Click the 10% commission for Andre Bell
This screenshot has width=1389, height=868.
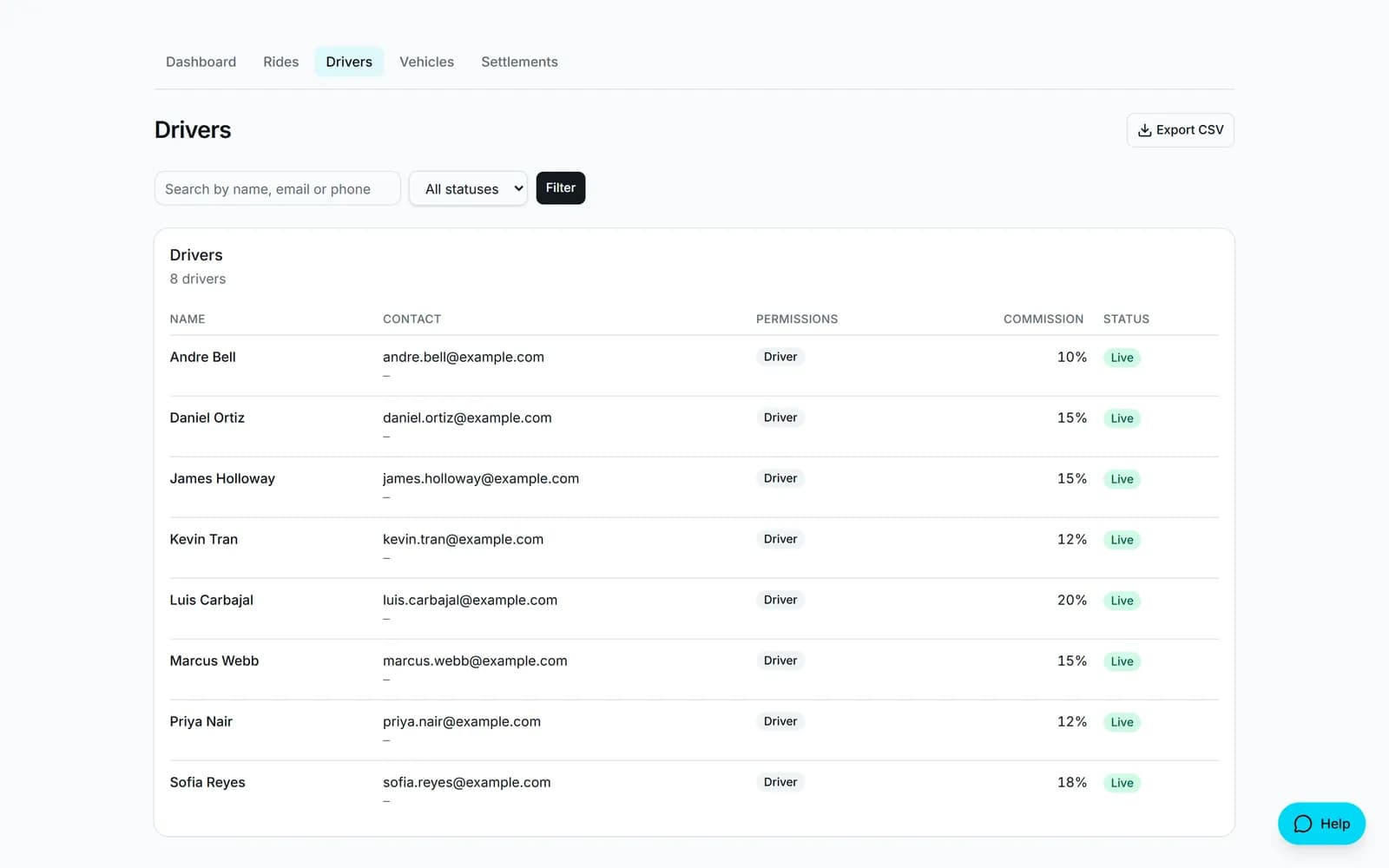(x=1072, y=357)
